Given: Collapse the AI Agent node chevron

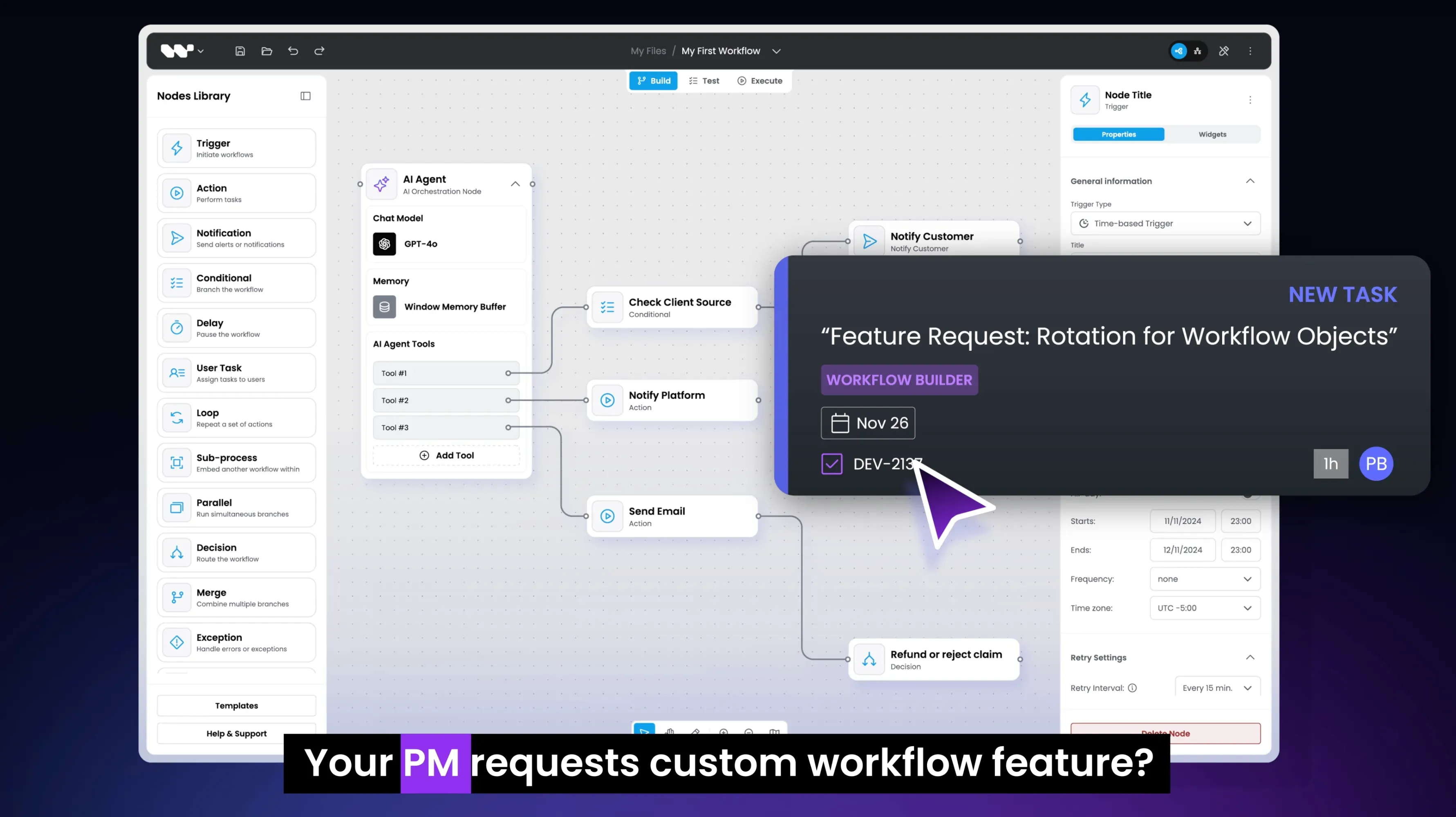Looking at the screenshot, I should tap(515, 184).
